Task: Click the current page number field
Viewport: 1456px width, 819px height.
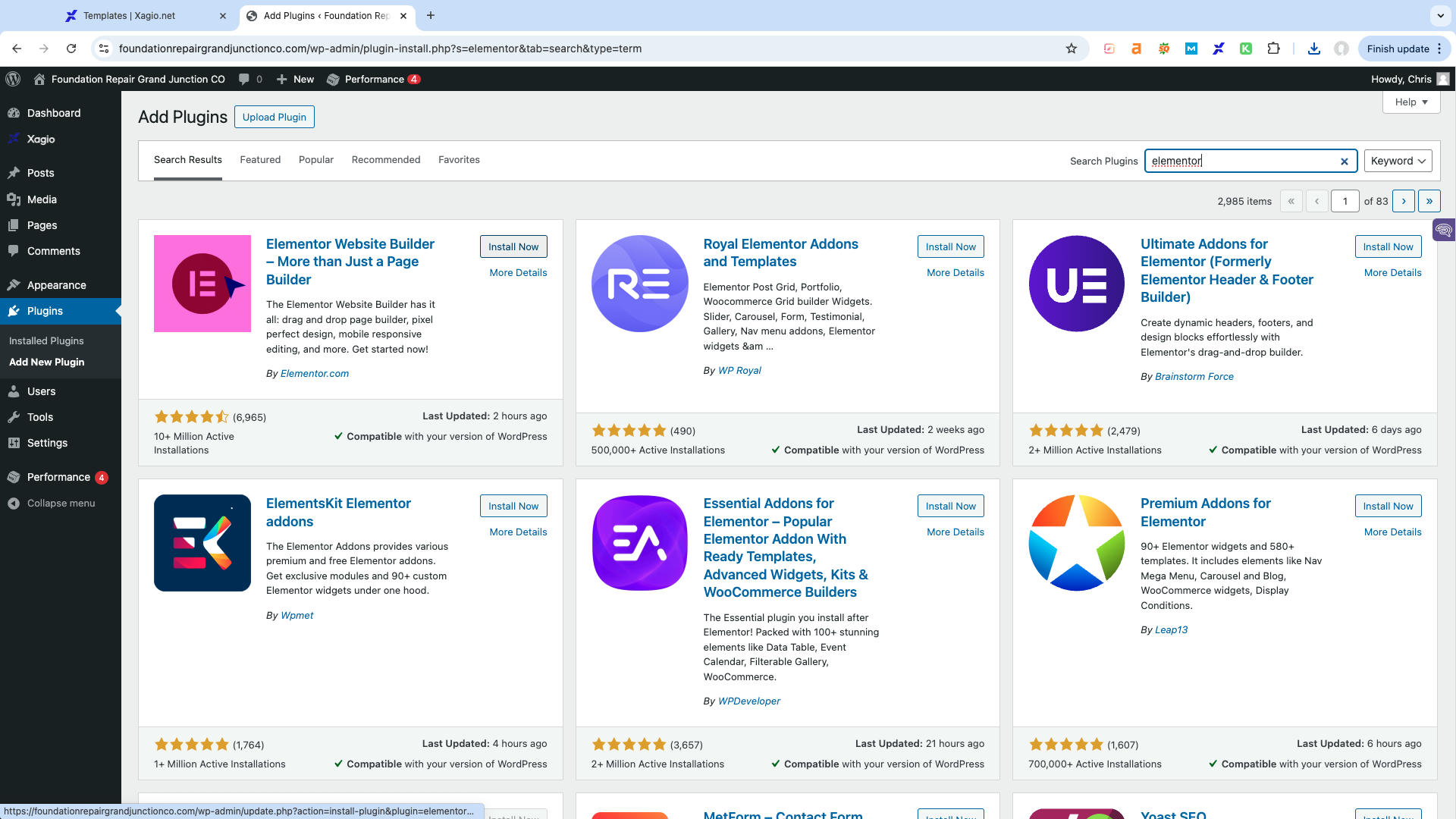Action: coord(1345,201)
